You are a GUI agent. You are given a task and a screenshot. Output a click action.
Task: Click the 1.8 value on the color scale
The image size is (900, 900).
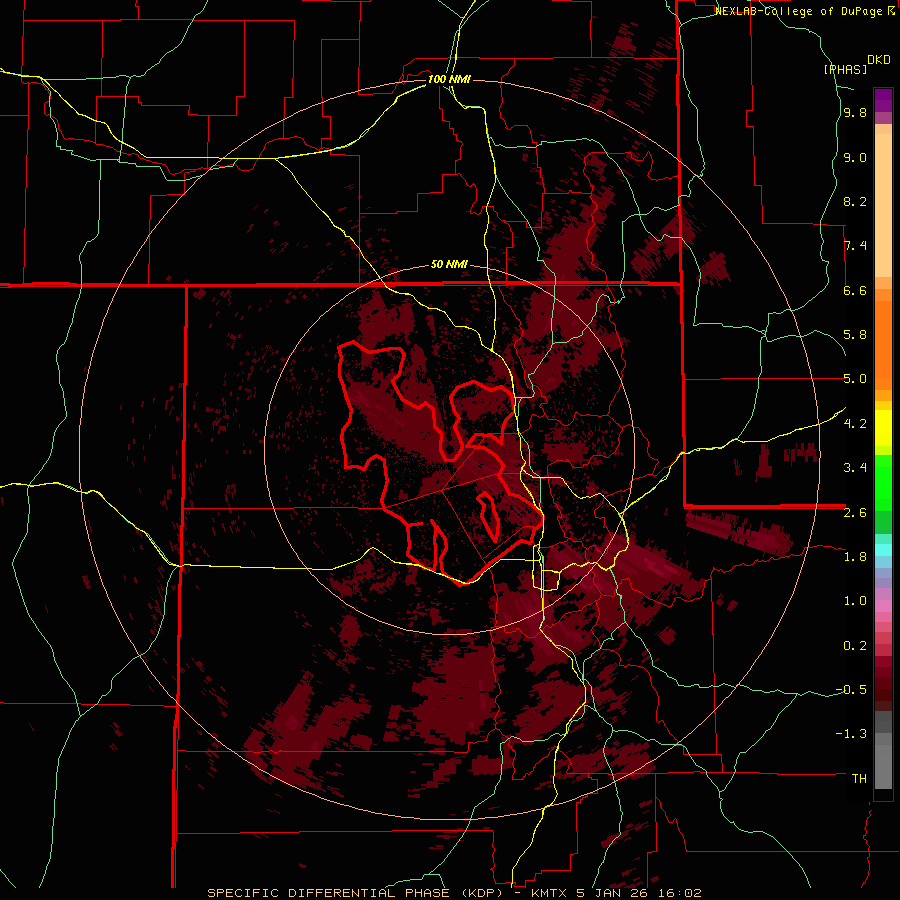(855, 557)
